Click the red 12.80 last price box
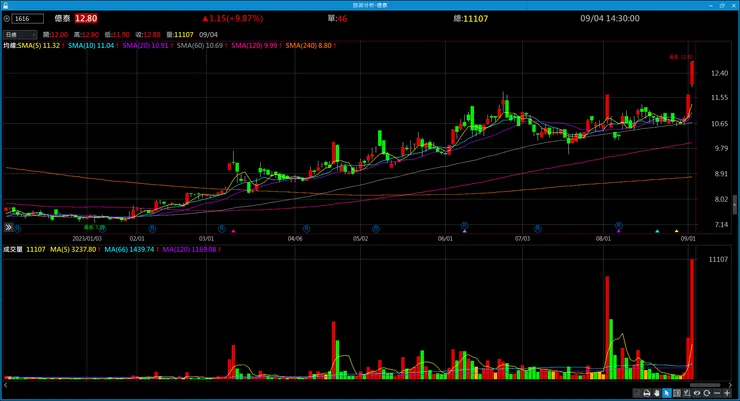Screen dimensions: 740x401 click(x=86, y=18)
